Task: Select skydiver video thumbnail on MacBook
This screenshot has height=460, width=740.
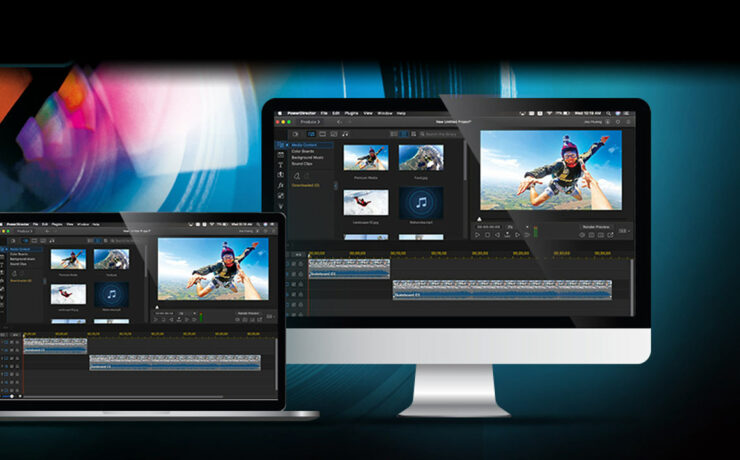Action: [68, 259]
